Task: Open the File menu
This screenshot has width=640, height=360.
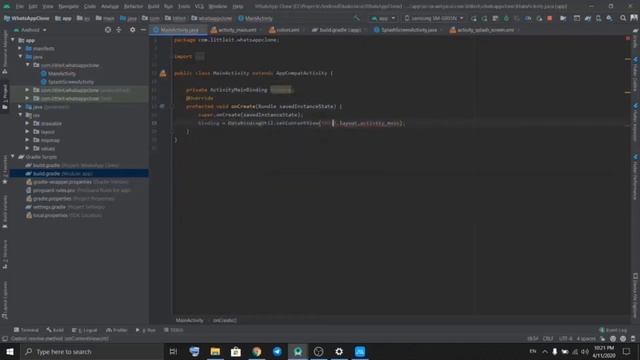Action: 20,7
